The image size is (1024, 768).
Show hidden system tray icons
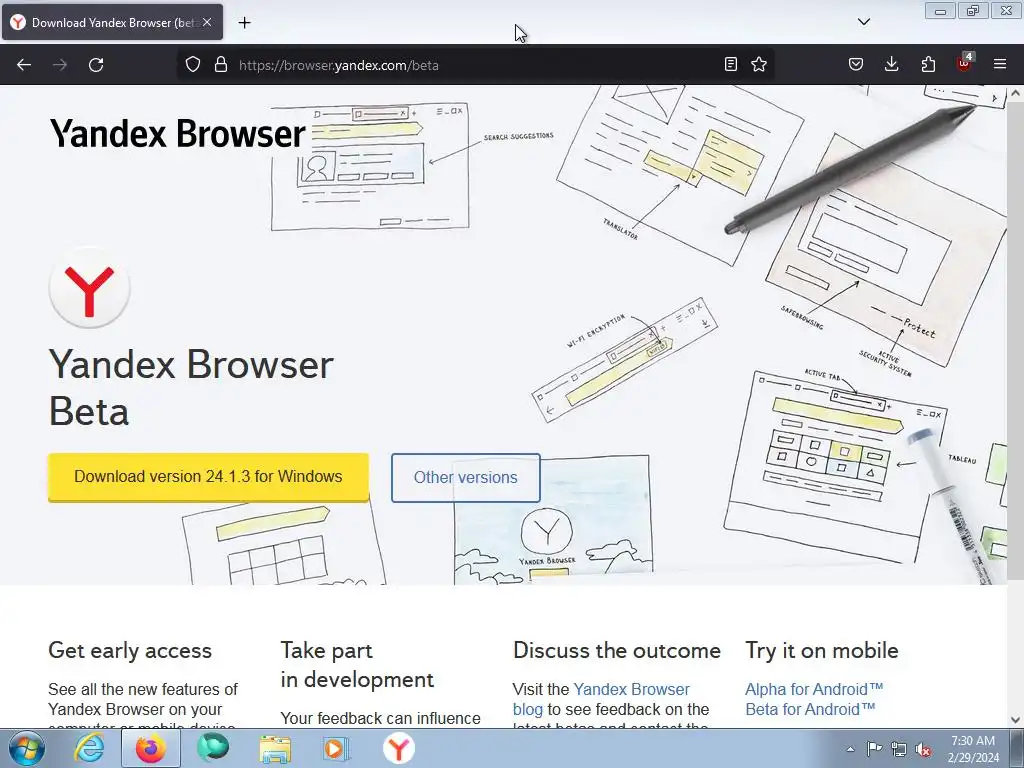click(850, 749)
